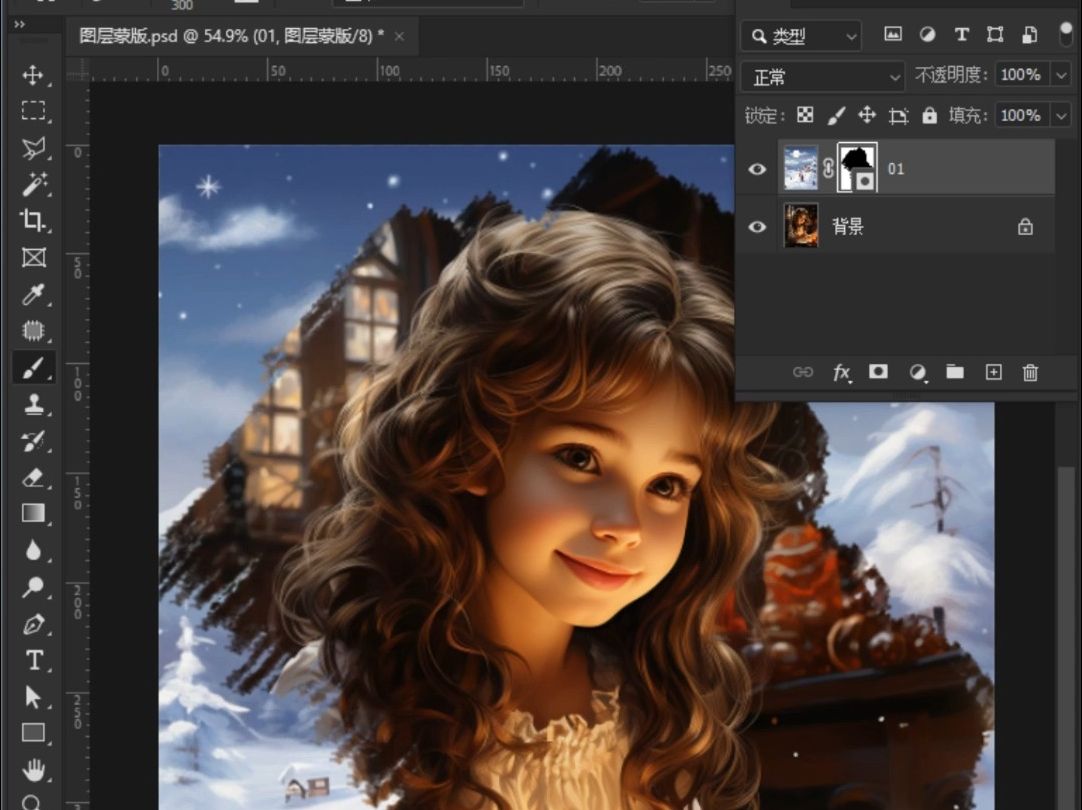Viewport: 1082px width, 810px height.
Task: Select the Pen tool
Action: [x=32, y=624]
